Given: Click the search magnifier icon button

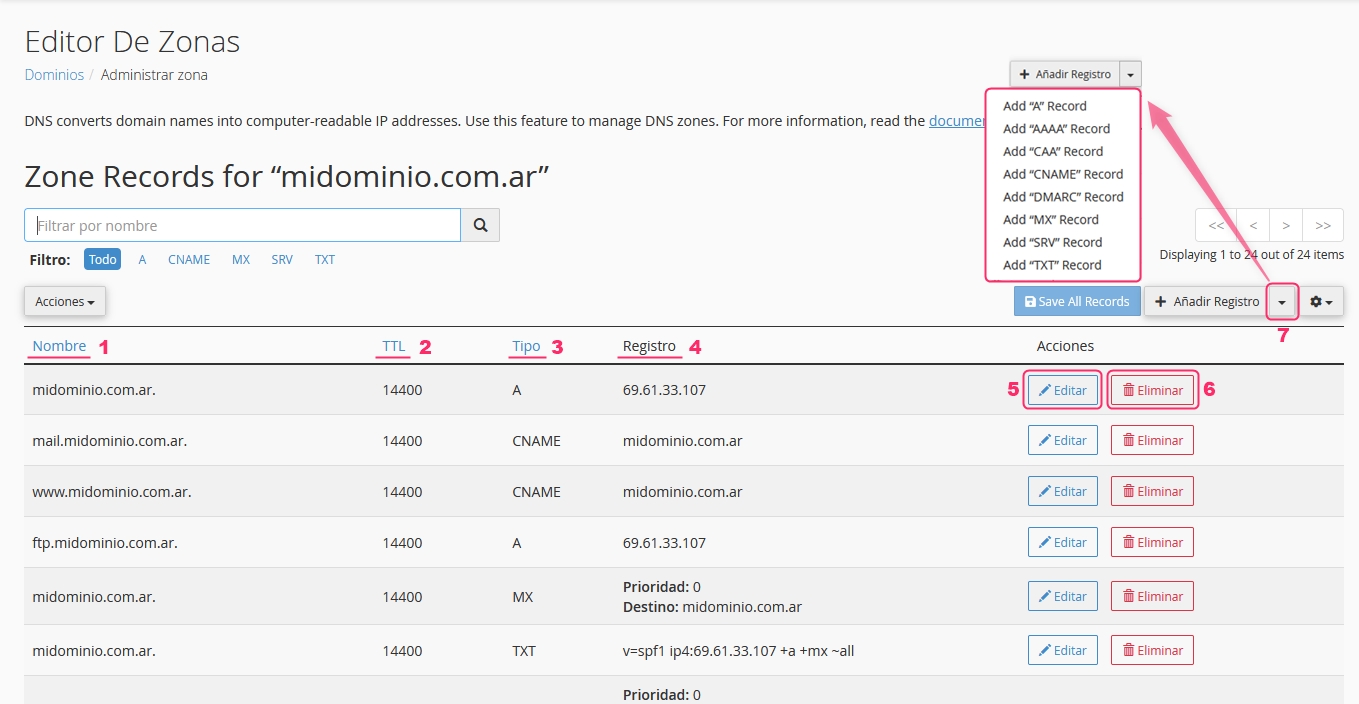Looking at the screenshot, I should coord(480,225).
